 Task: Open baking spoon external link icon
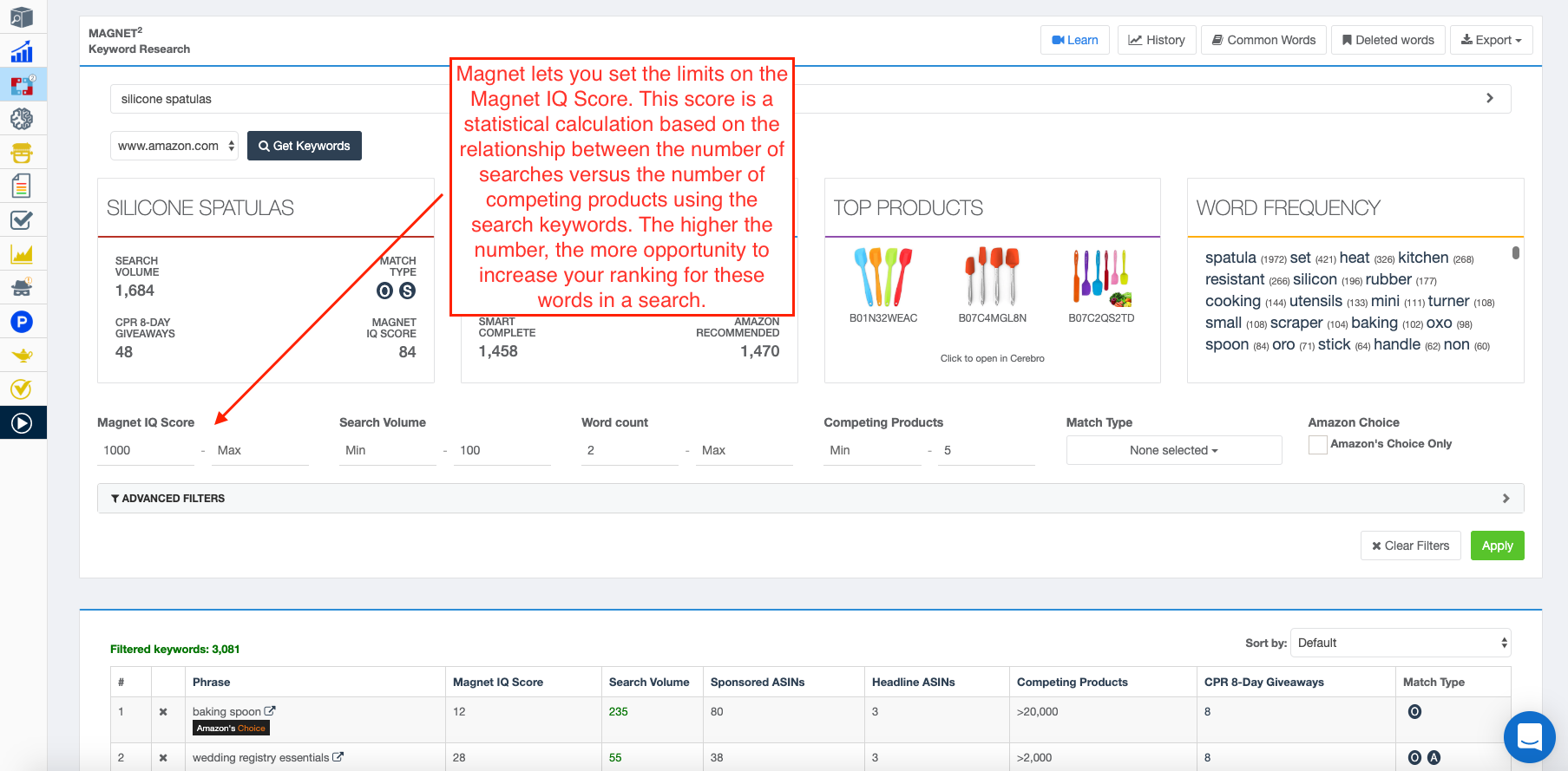click(x=270, y=711)
